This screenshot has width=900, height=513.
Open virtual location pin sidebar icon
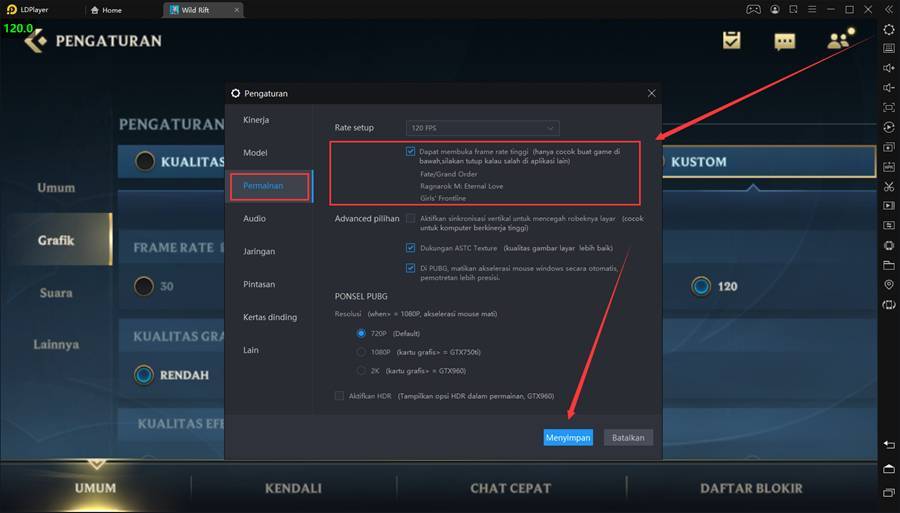pos(889,285)
